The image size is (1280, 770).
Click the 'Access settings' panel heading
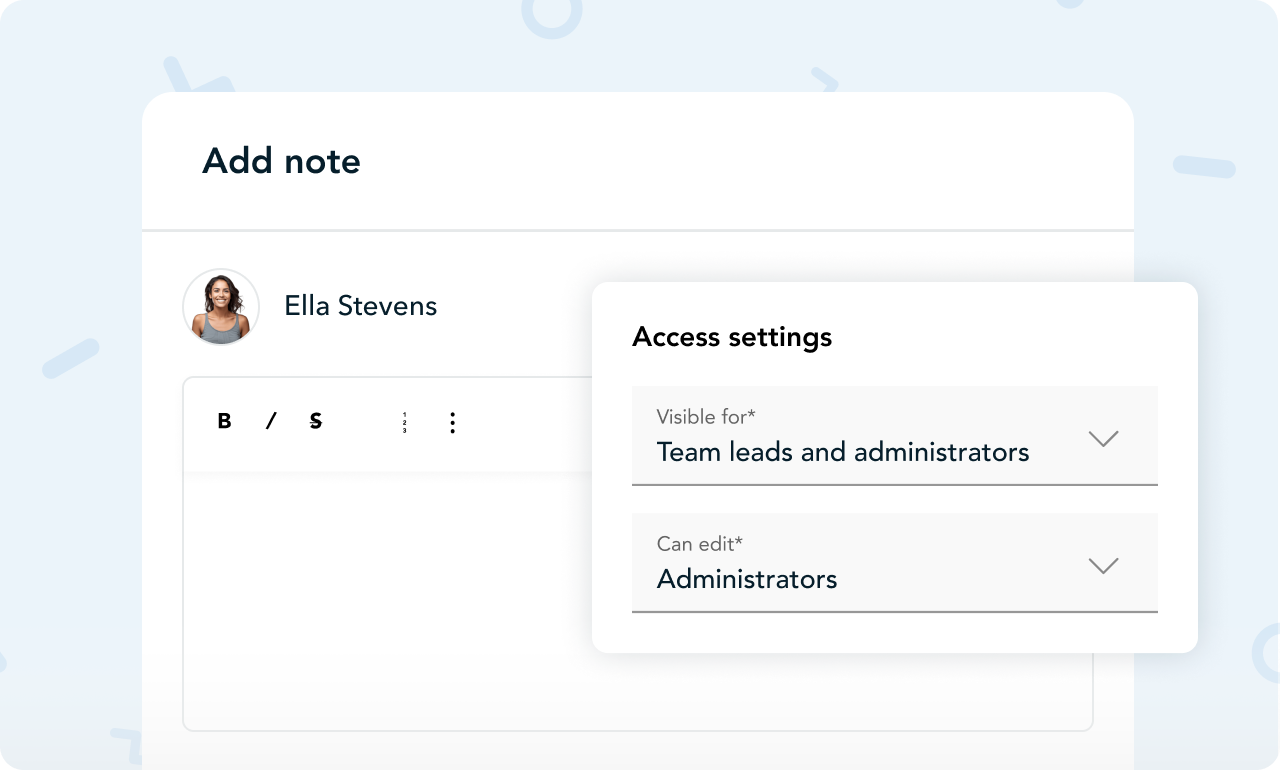click(x=732, y=337)
